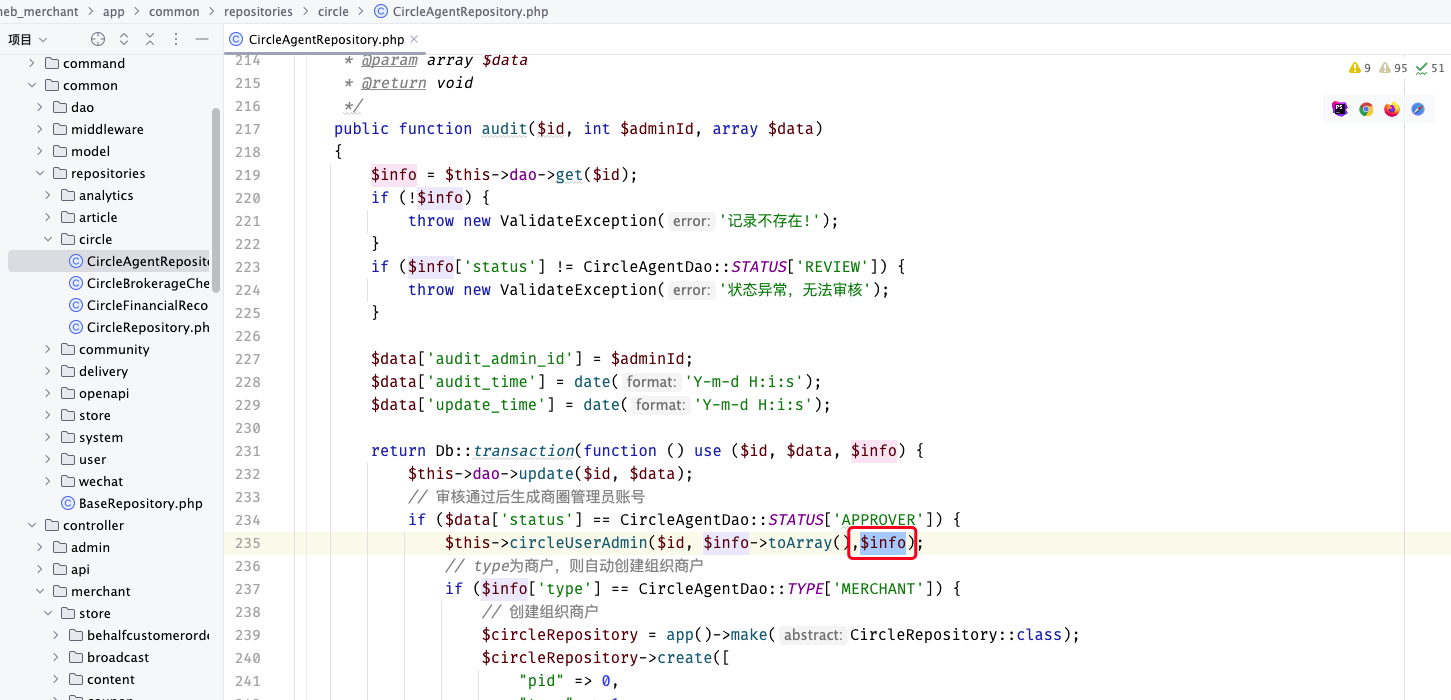Click the file icon of BaseRepository.php in tree
Screen dimensions: 1451x700
coord(68,503)
